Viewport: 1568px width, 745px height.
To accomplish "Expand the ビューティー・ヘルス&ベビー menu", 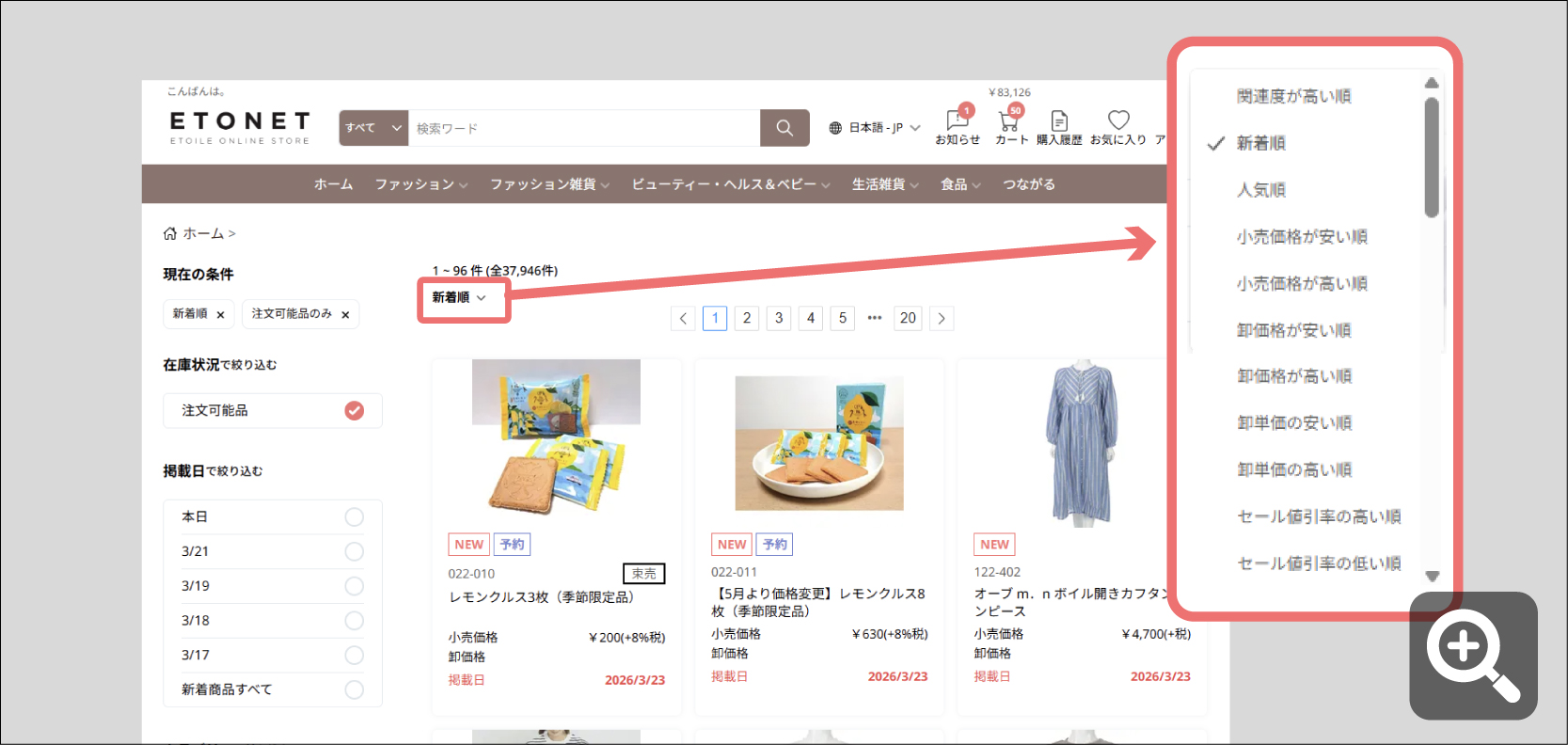I will pos(731,184).
